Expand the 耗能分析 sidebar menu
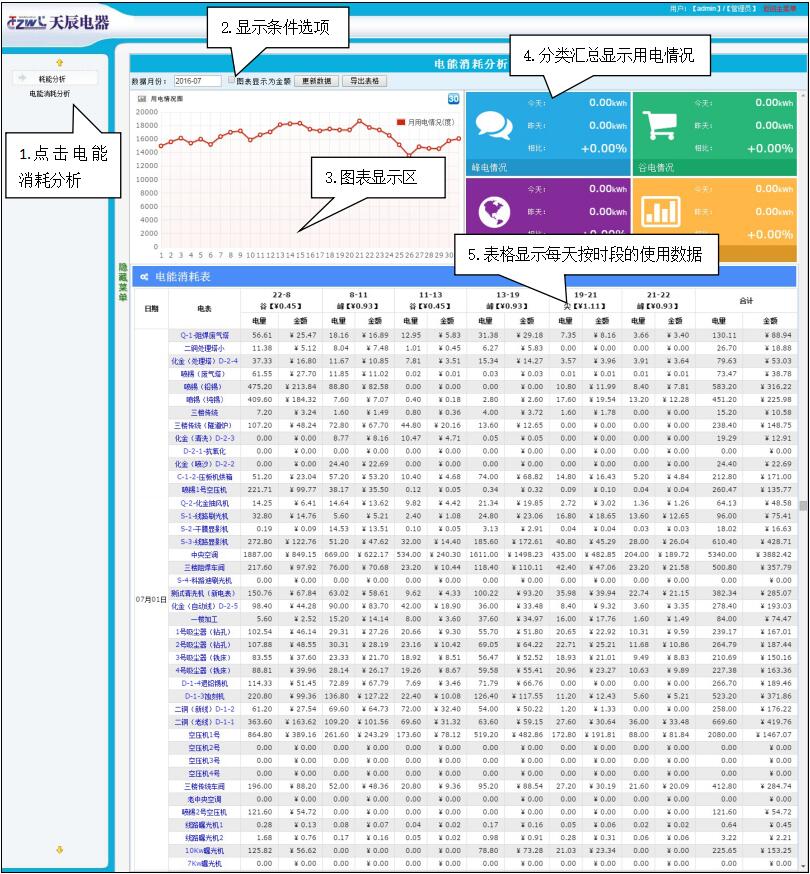 click(x=55, y=79)
